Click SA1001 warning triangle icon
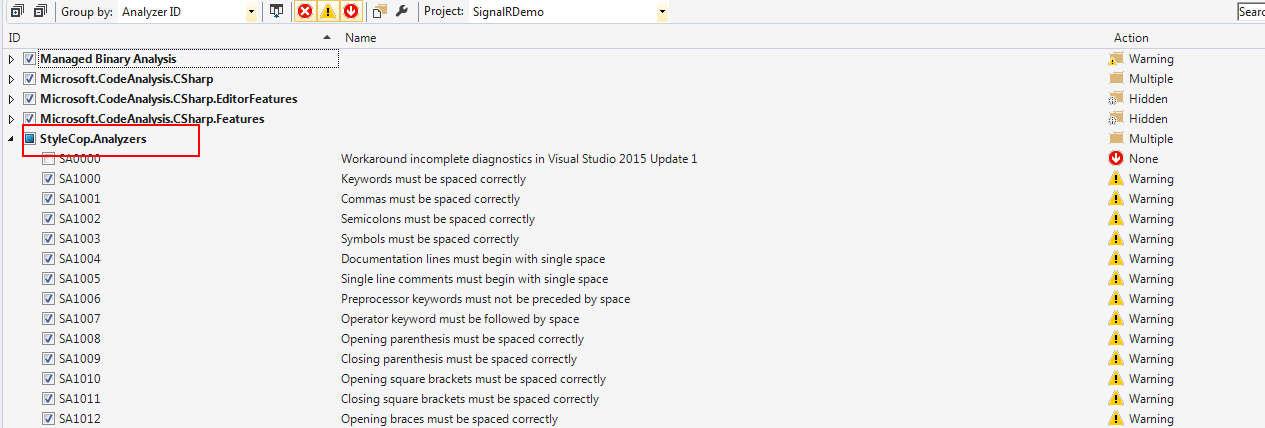 (x=1116, y=199)
